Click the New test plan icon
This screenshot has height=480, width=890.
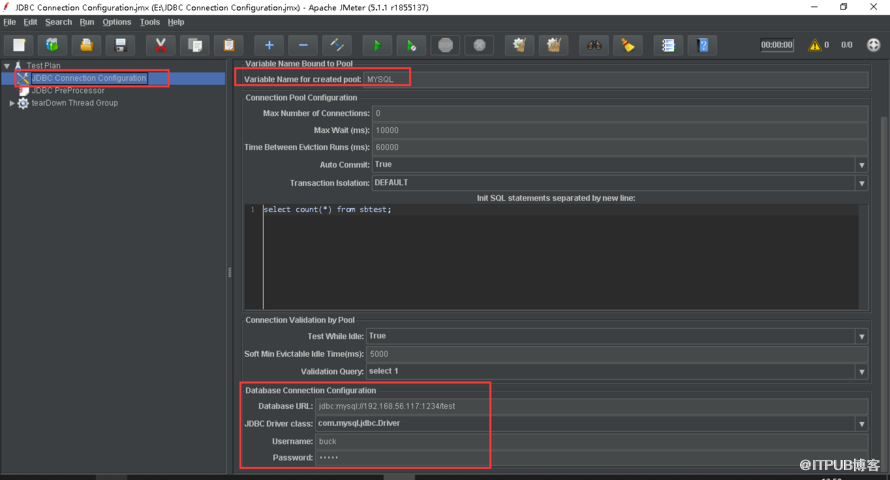[x=19, y=45]
